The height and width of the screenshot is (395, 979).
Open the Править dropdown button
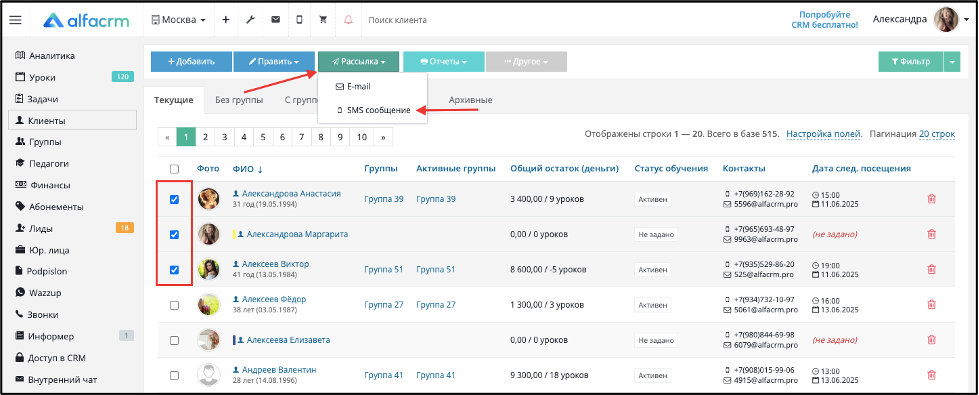pos(274,62)
